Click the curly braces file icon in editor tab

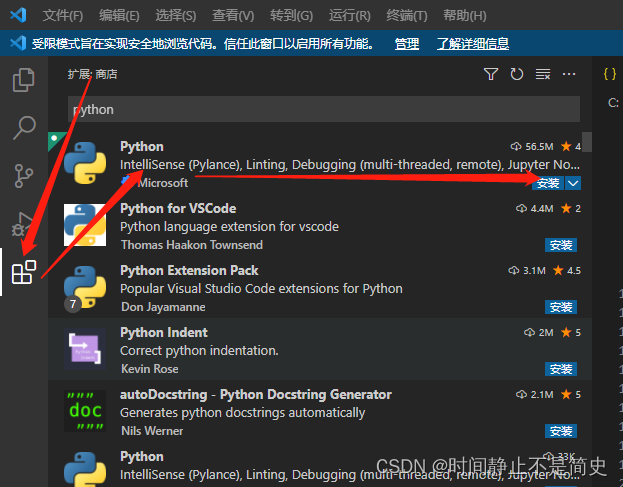609,73
